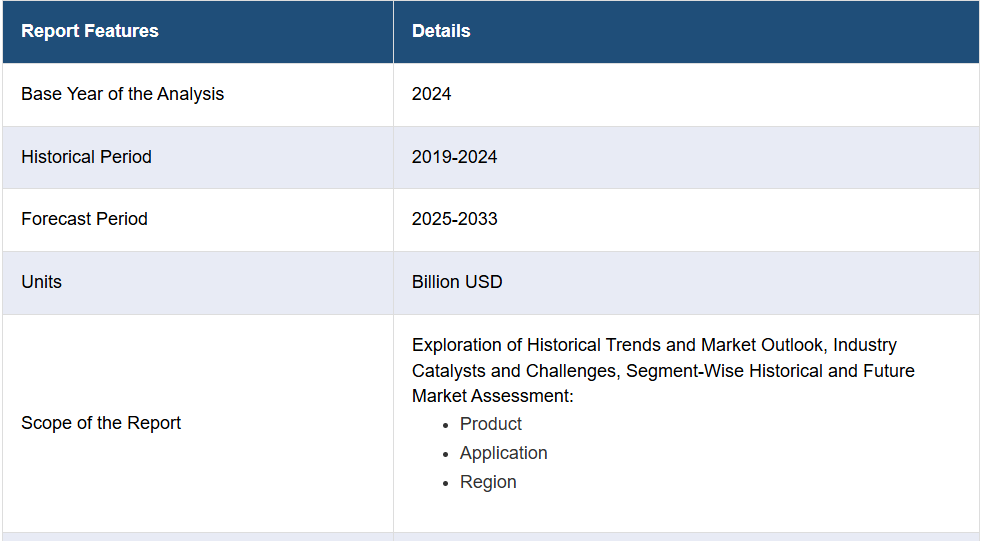Click the Region bullet item
986x541 pixels.
point(488,482)
